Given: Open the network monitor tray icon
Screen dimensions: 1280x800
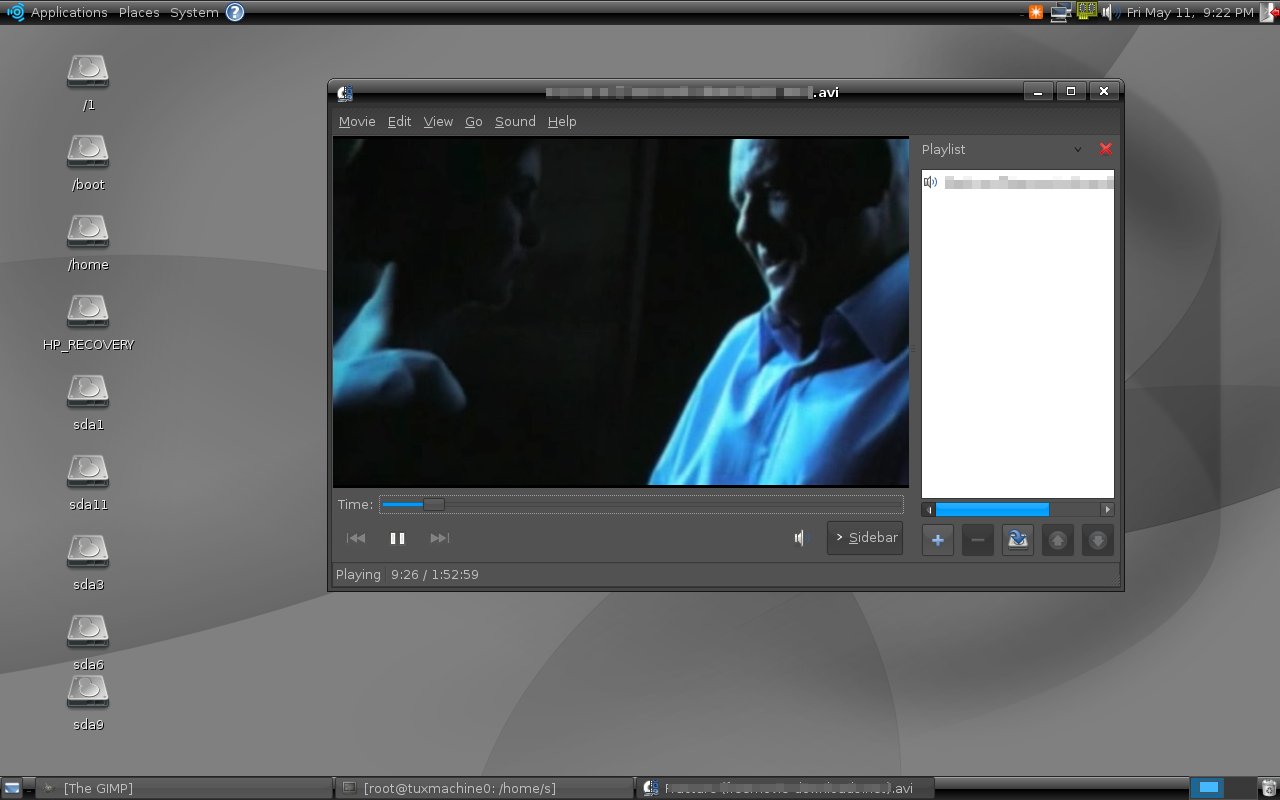Looking at the screenshot, I should point(1061,12).
